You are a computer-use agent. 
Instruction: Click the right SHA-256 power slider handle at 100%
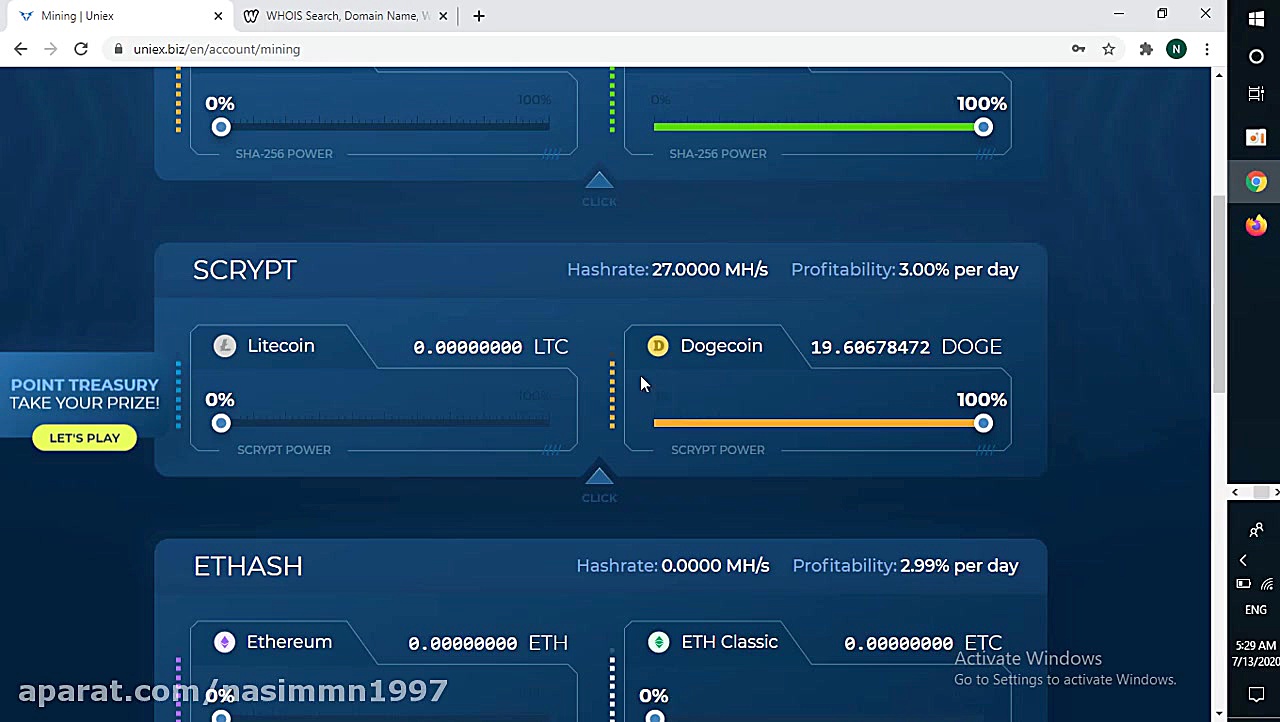pos(983,127)
